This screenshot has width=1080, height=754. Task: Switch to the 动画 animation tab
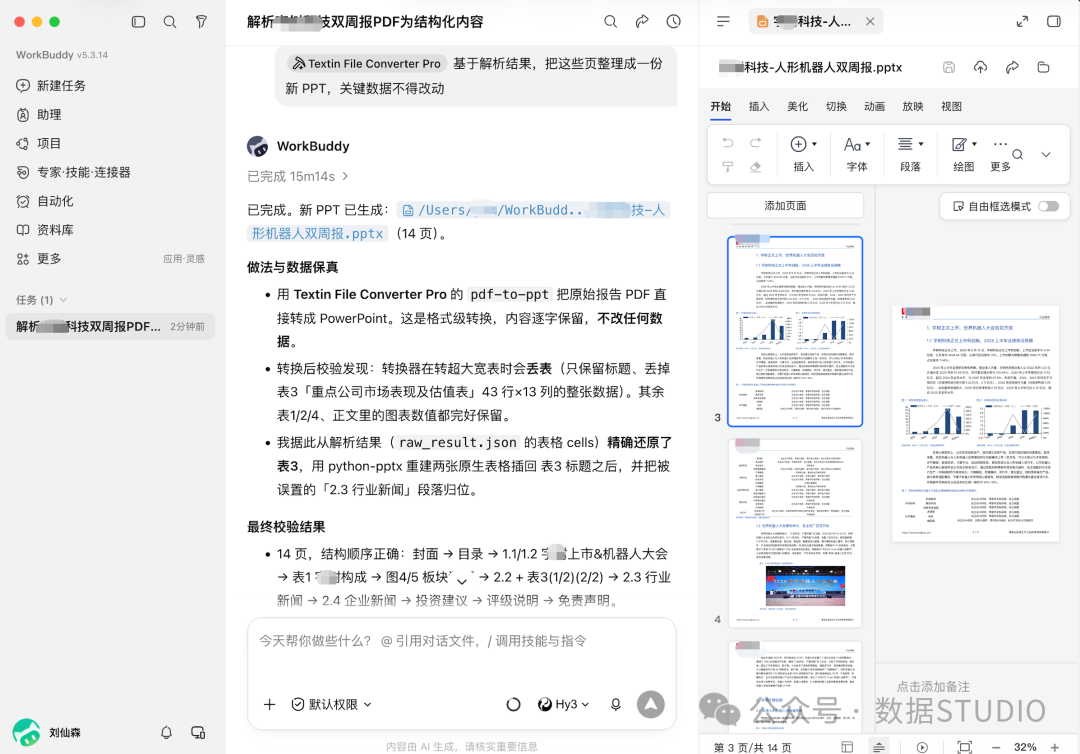pos(875,106)
